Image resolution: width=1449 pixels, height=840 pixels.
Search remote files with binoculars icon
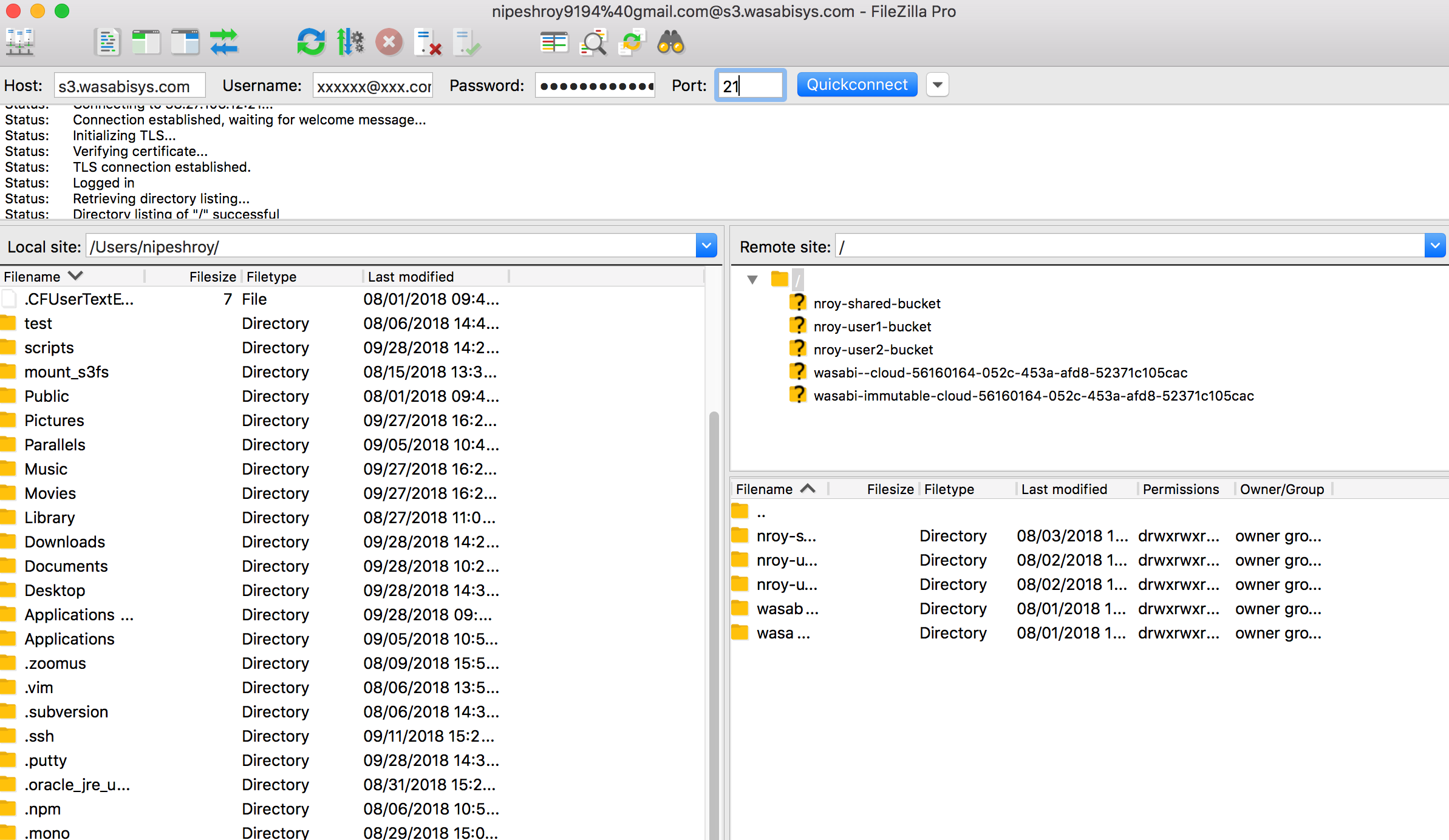(671, 42)
